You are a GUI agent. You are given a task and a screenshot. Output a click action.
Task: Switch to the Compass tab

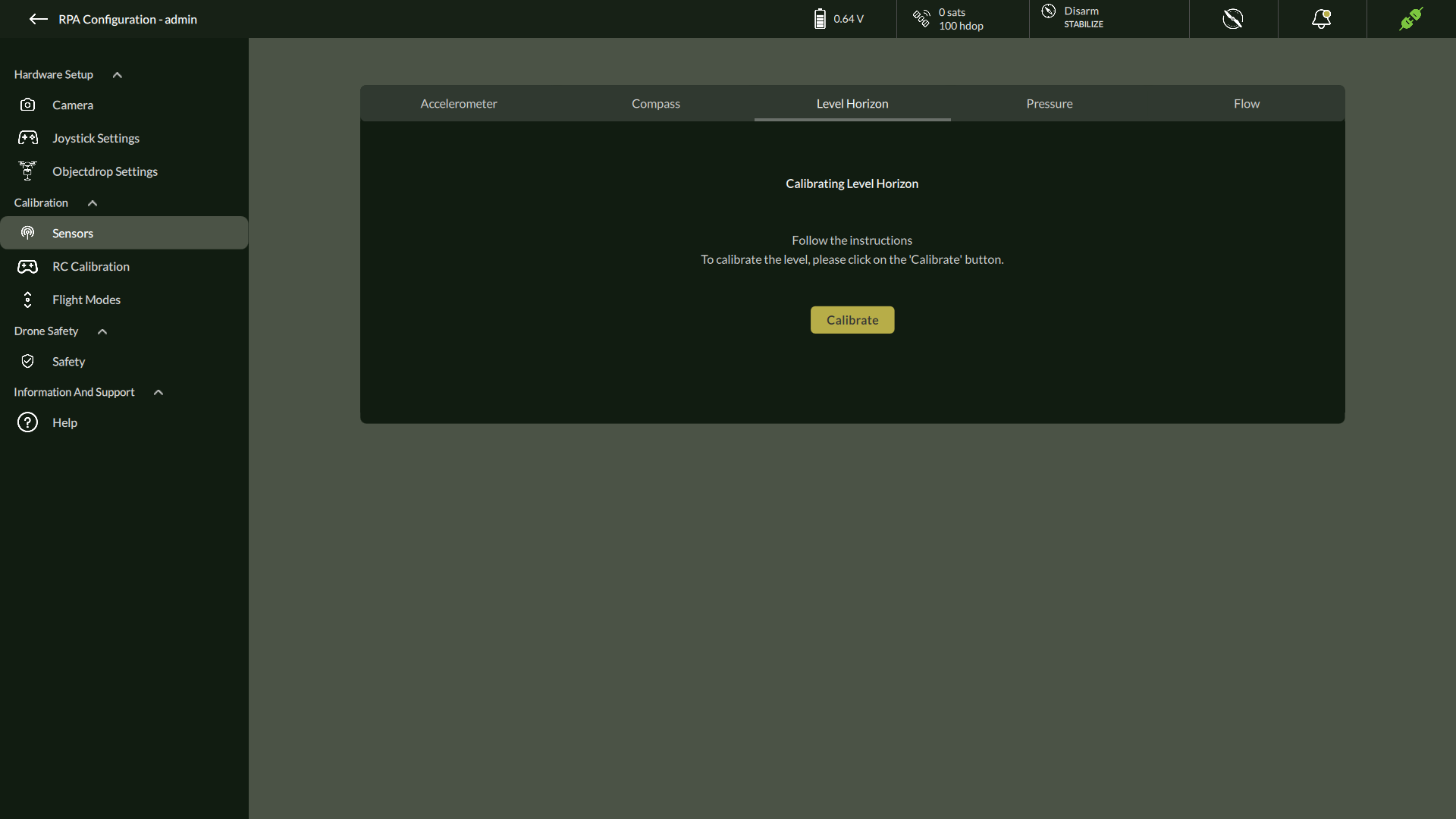coord(656,103)
